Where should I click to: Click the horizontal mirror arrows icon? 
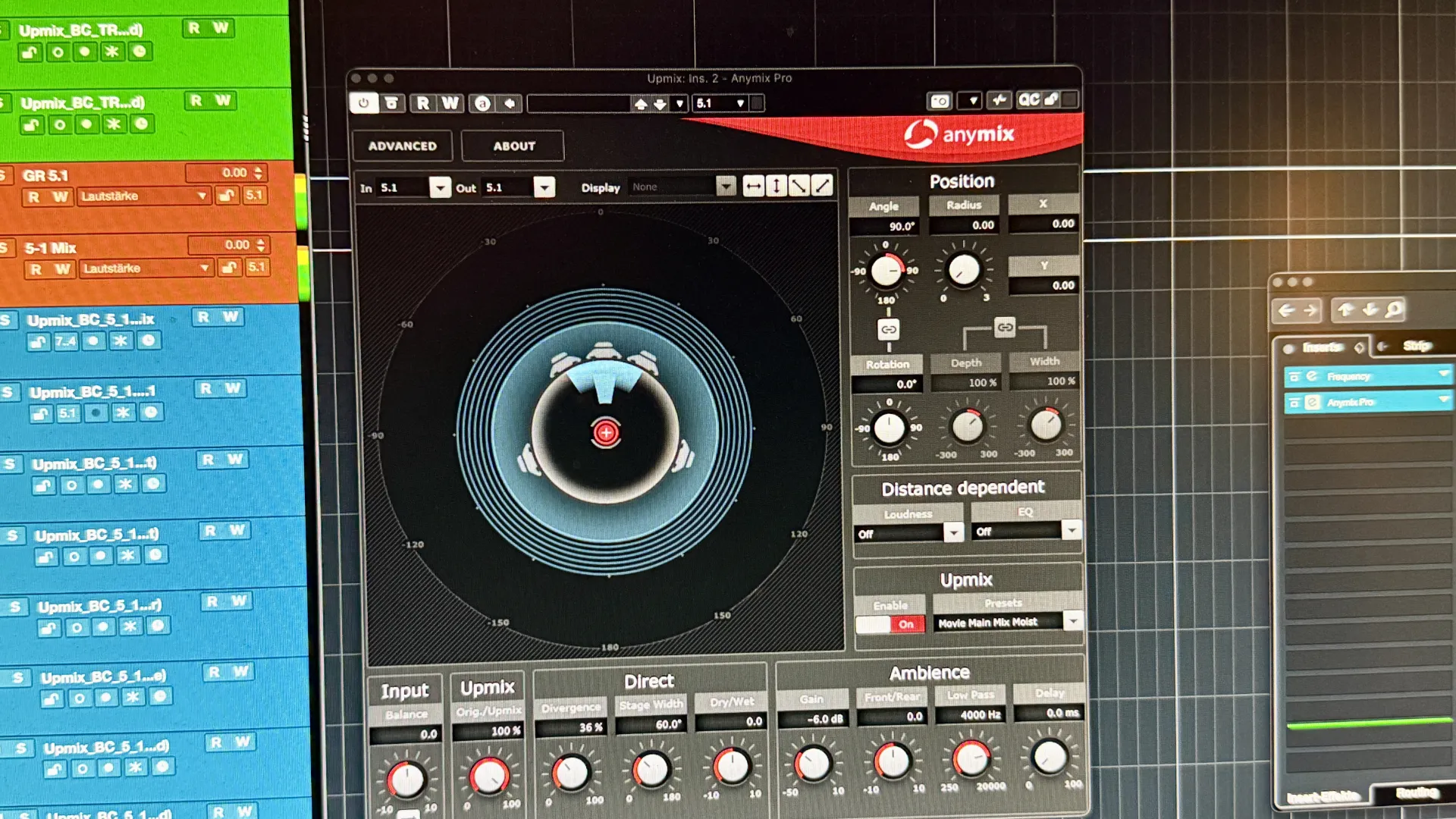[x=753, y=186]
